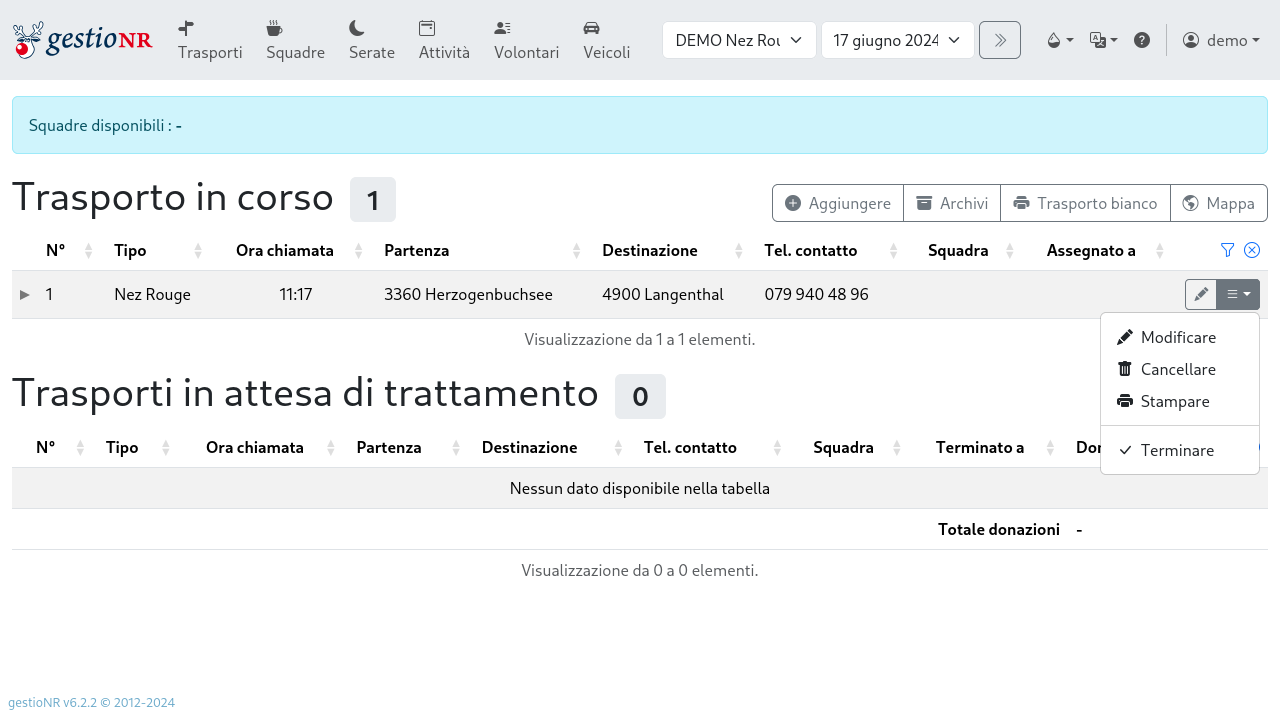Click the Attività calendar icon
1280x720 pixels.
pyautogui.click(x=426, y=27)
